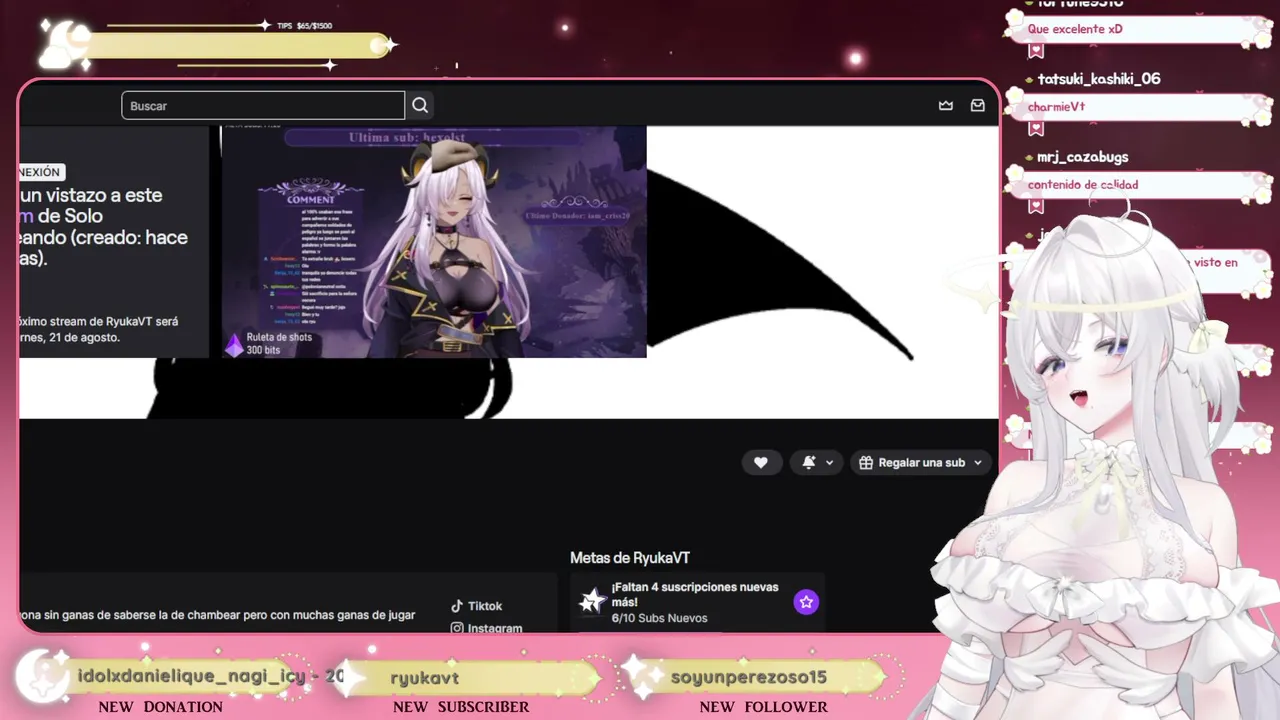Image resolution: width=1280 pixels, height=720 pixels.
Task: Click the 'ryukavt' new subscriber name
Action: point(425,677)
